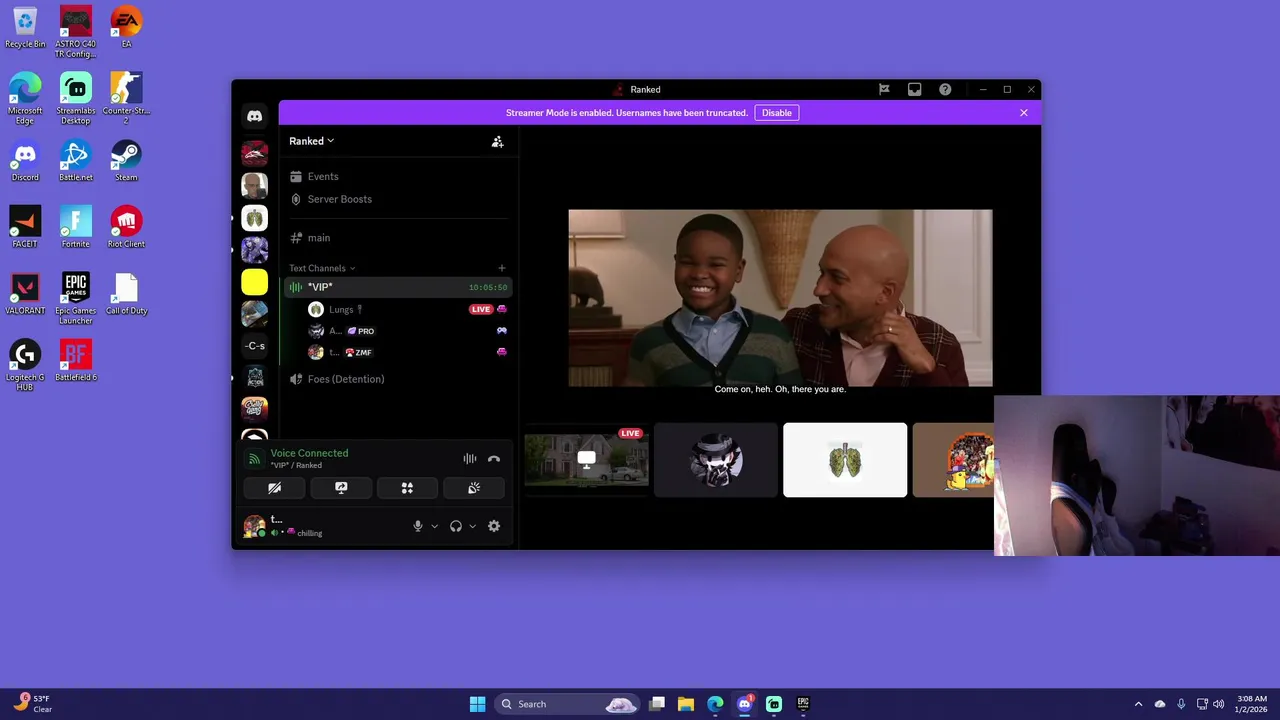Open File Explorer from the taskbar

click(x=686, y=704)
